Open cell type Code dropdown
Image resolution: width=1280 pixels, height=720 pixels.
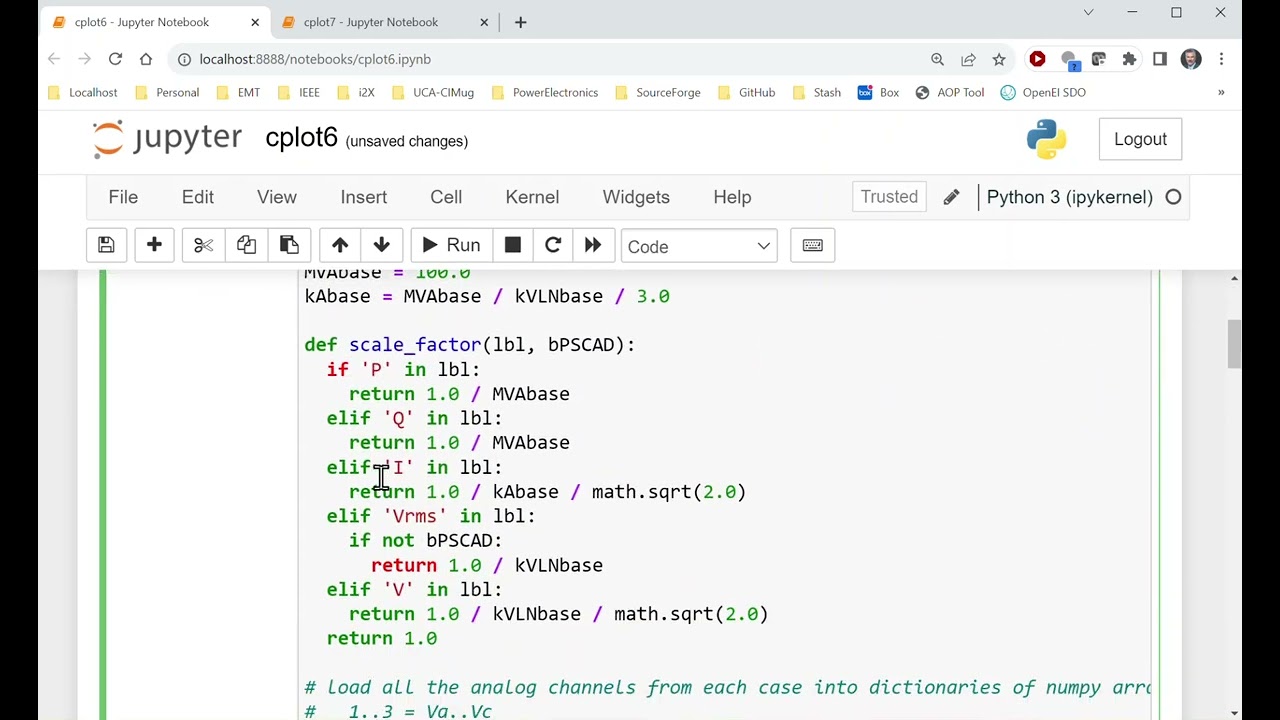pos(698,246)
